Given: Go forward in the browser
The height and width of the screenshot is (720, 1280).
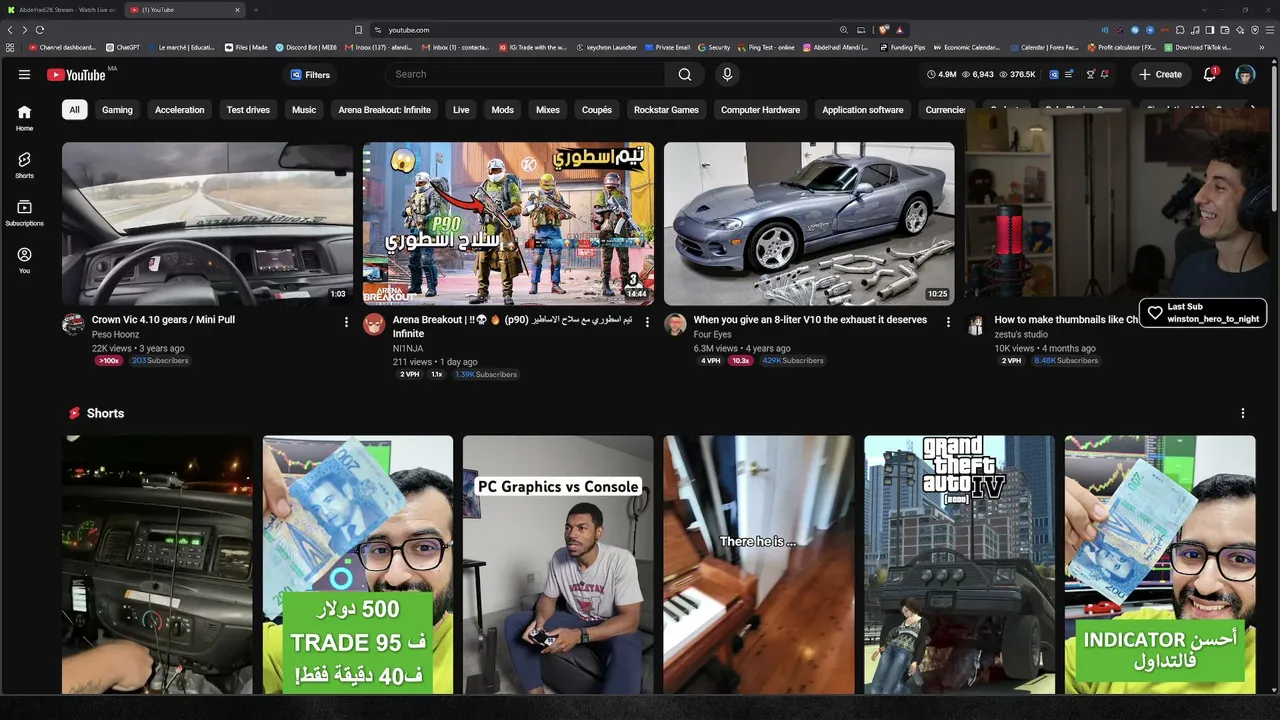Looking at the screenshot, I should click(24, 30).
